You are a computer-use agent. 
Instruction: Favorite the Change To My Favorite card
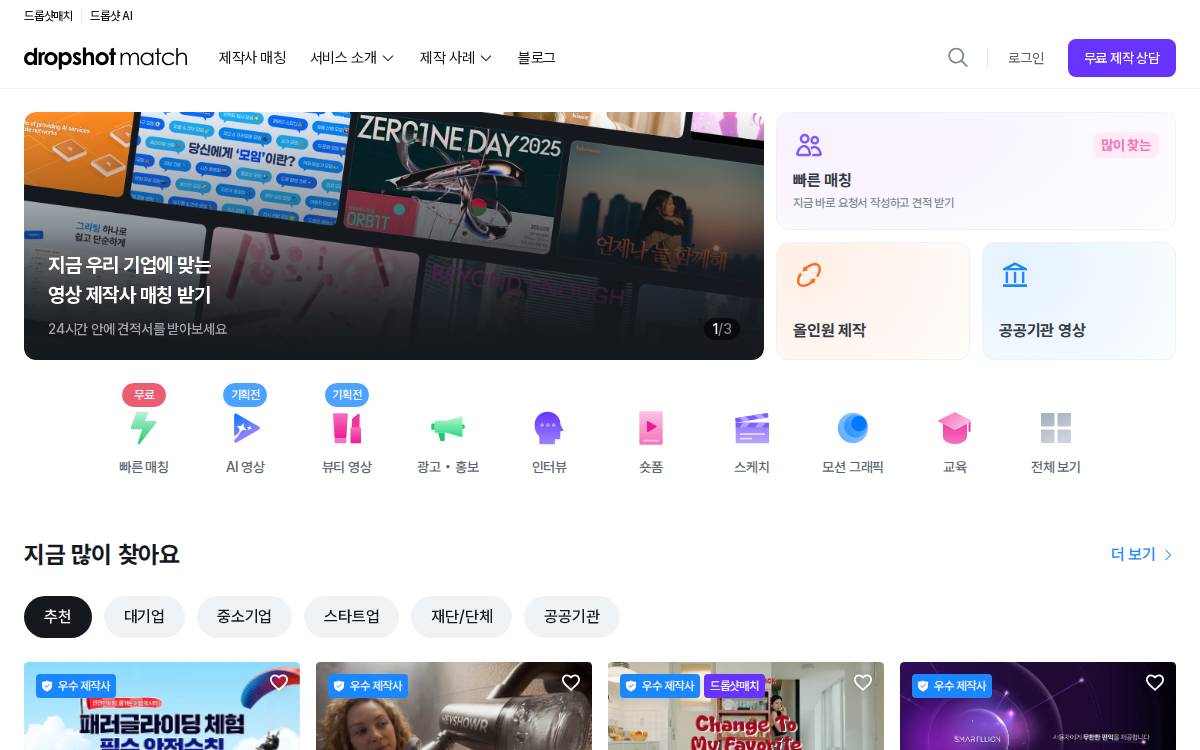pyautogui.click(x=863, y=682)
